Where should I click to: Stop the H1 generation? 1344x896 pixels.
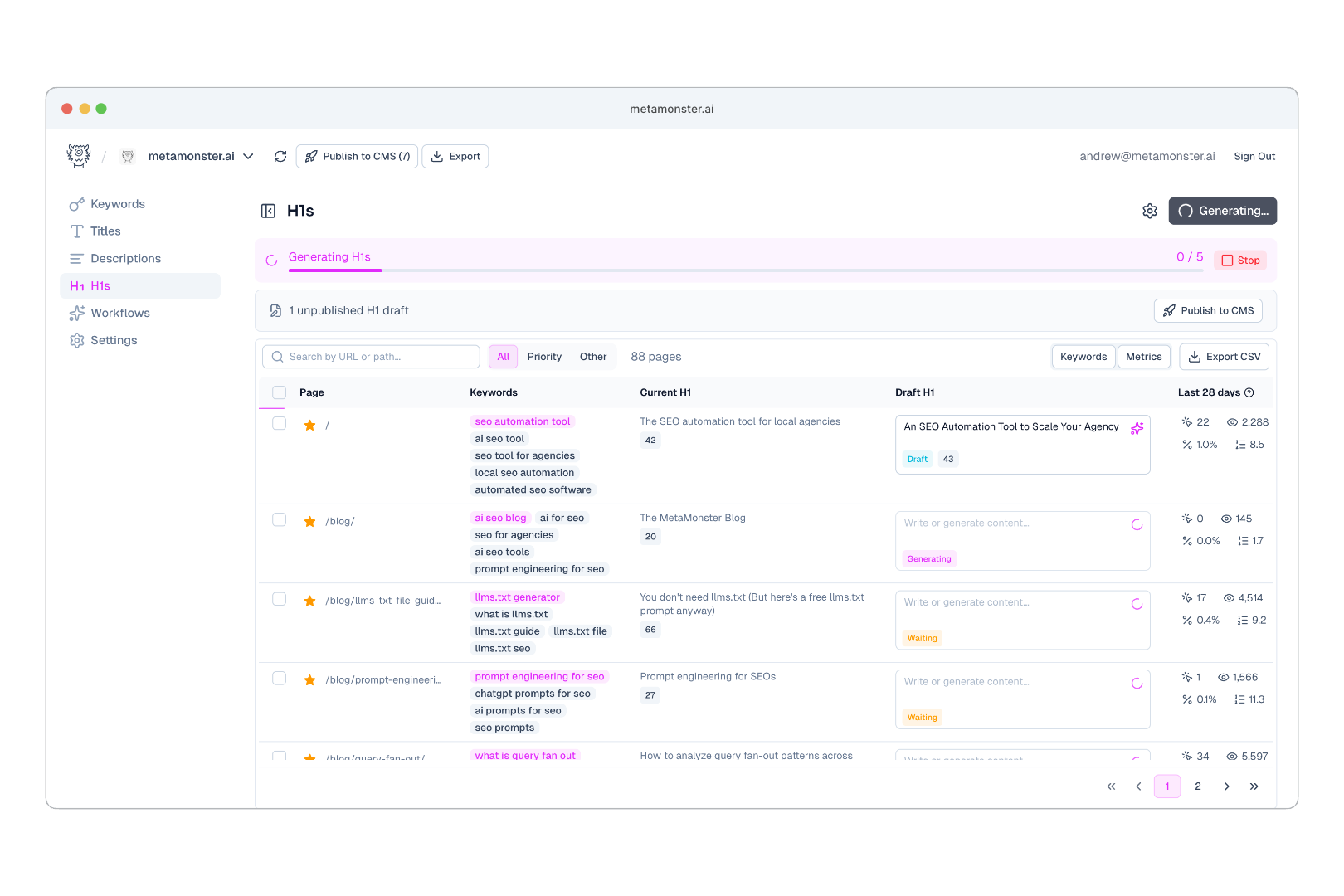[x=1240, y=261]
